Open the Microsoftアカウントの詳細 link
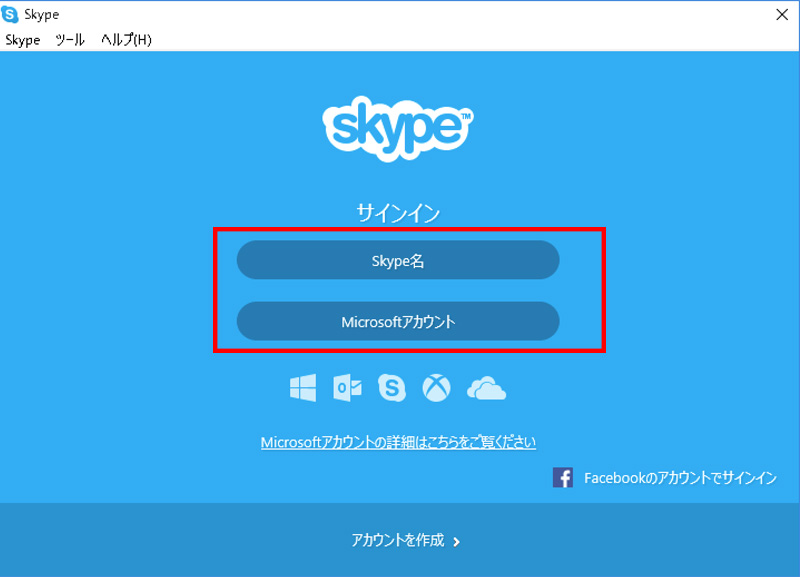 click(399, 440)
